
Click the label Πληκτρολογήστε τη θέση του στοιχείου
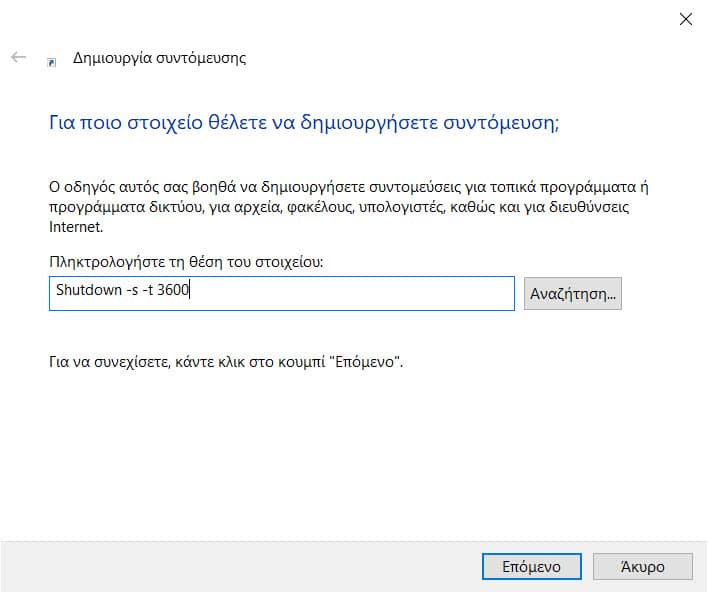186,262
